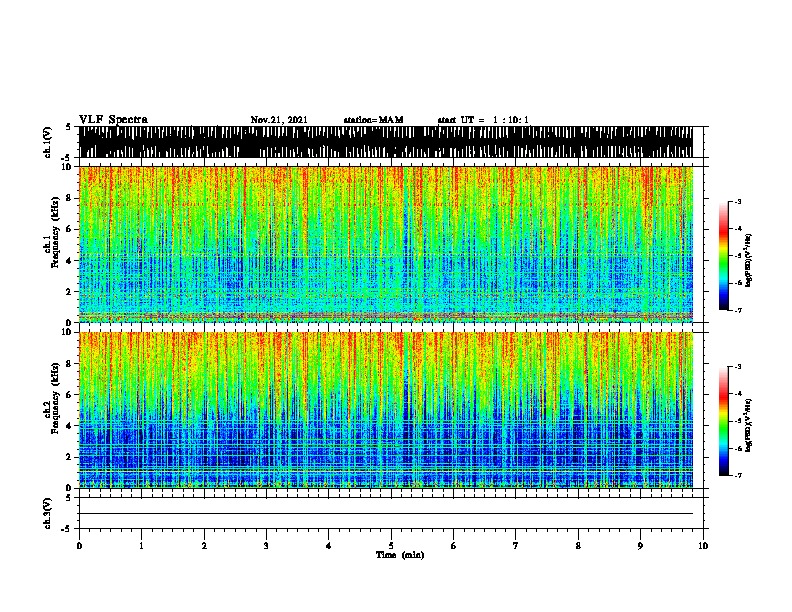This screenshot has height=612, width=792.
Task: Click time axis tick label "5"
Action: coord(391,546)
